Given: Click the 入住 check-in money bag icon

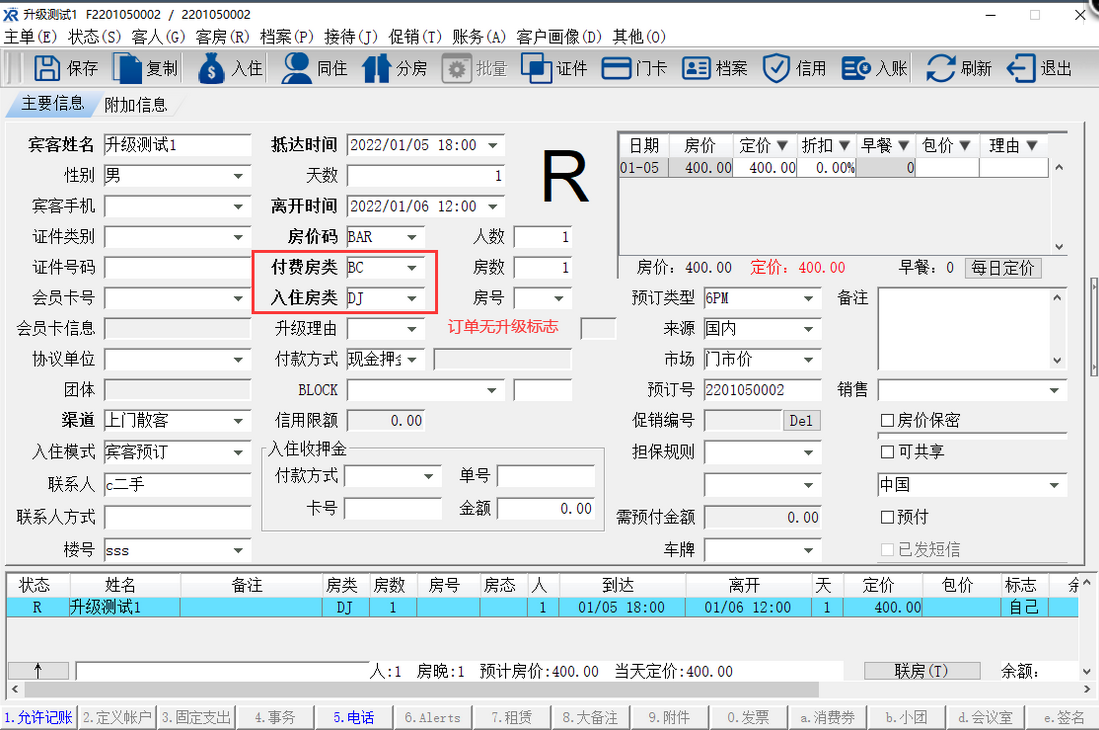Looking at the screenshot, I should 211,68.
